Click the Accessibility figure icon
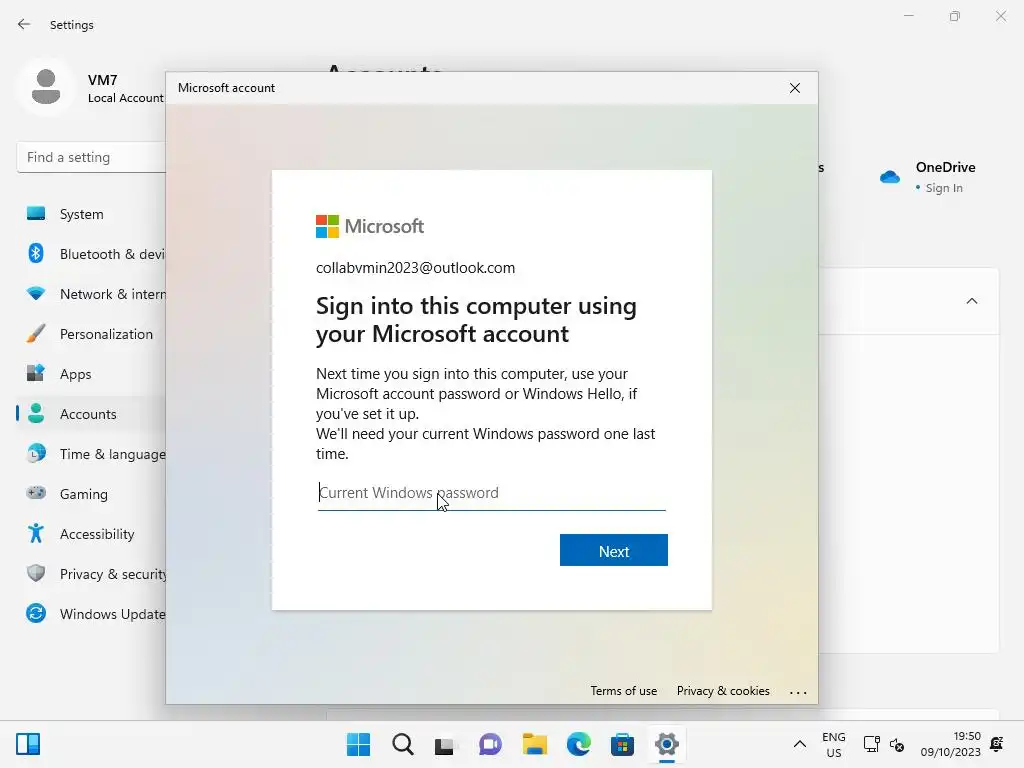The height and width of the screenshot is (768, 1024). 36,534
